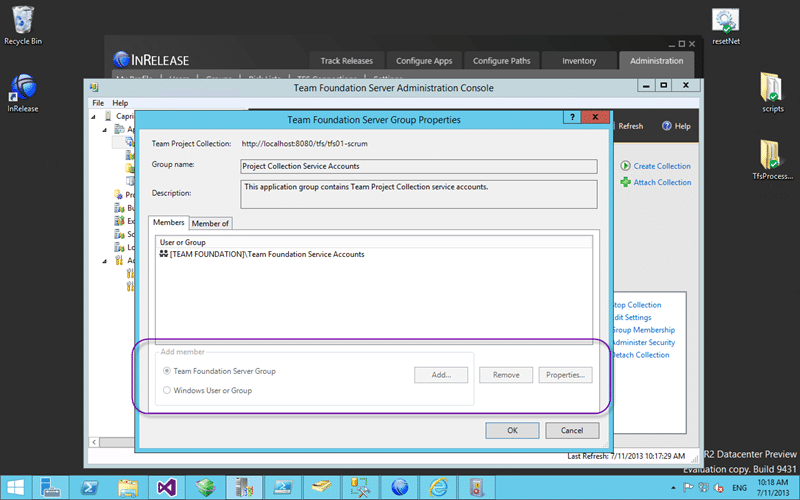Click Refresh in the console toolbar
The height and width of the screenshot is (500, 800).
point(631,126)
